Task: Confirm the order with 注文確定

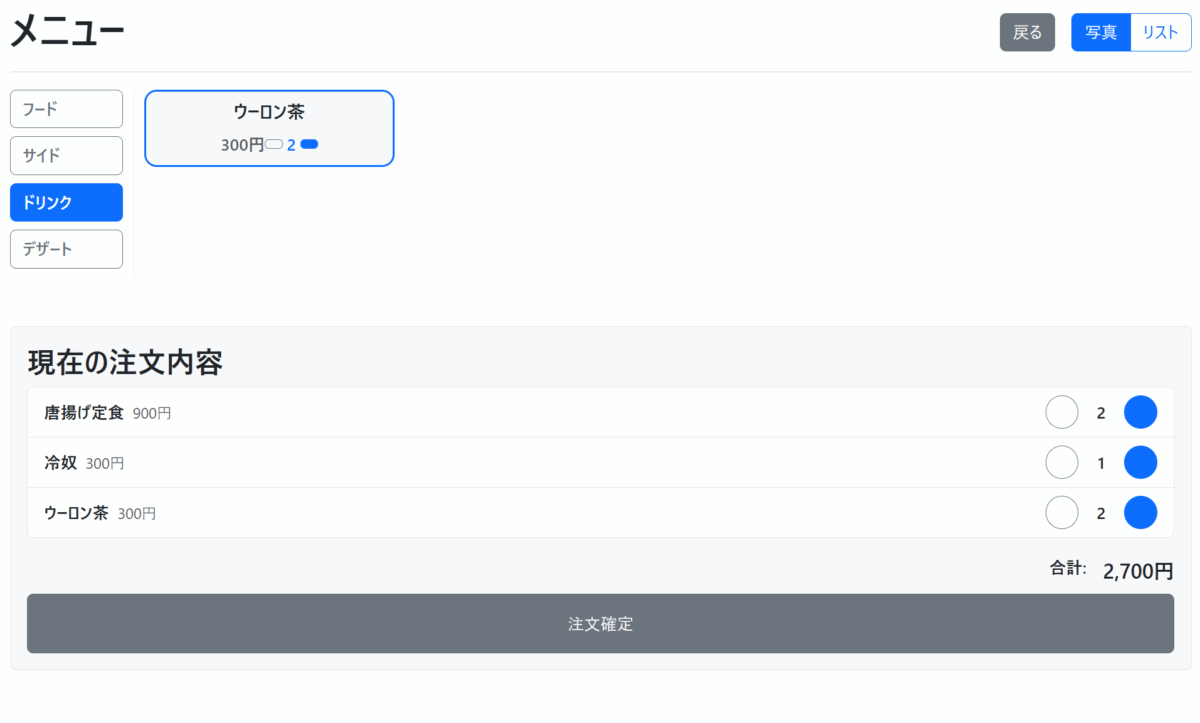Action: click(x=600, y=623)
